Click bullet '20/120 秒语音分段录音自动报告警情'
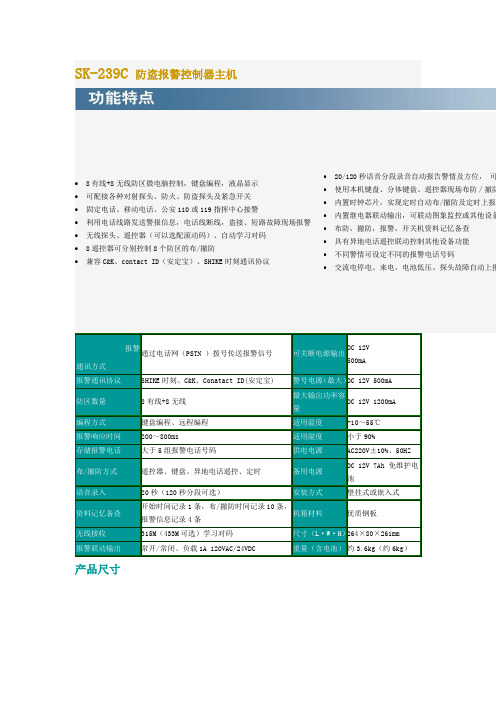The height and width of the screenshot is (702, 496). pos(415,176)
